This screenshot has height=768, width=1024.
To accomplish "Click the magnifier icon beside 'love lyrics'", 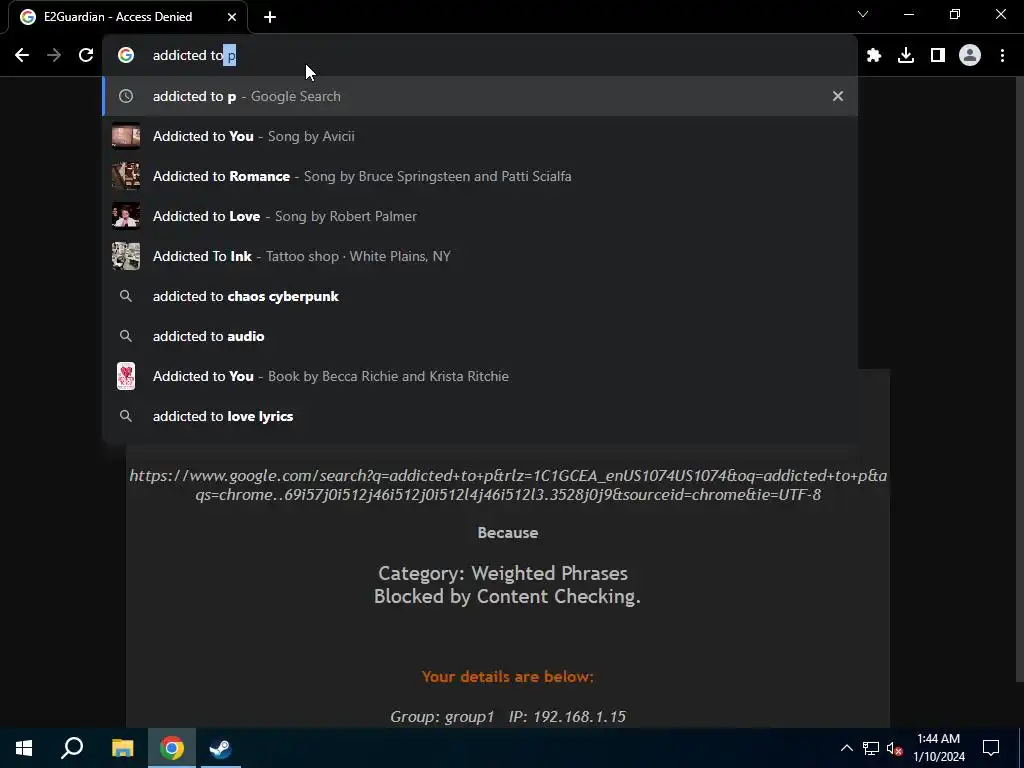I will (126, 416).
